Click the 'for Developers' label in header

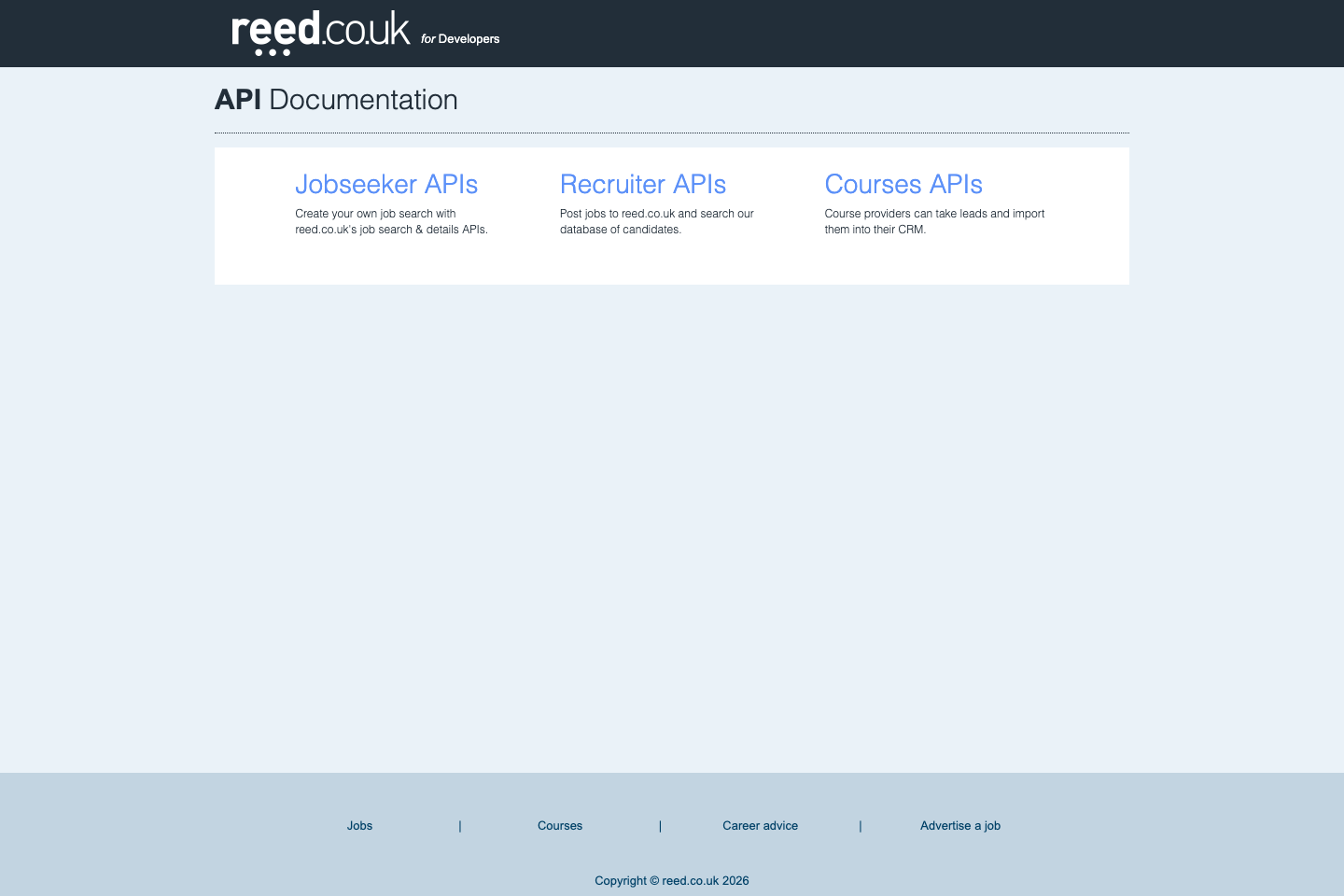[x=460, y=39]
